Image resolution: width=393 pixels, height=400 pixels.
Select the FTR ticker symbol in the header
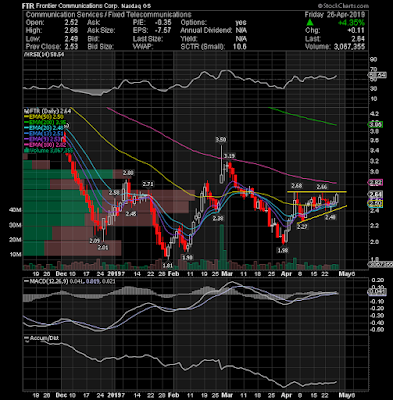tap(28, 6)
